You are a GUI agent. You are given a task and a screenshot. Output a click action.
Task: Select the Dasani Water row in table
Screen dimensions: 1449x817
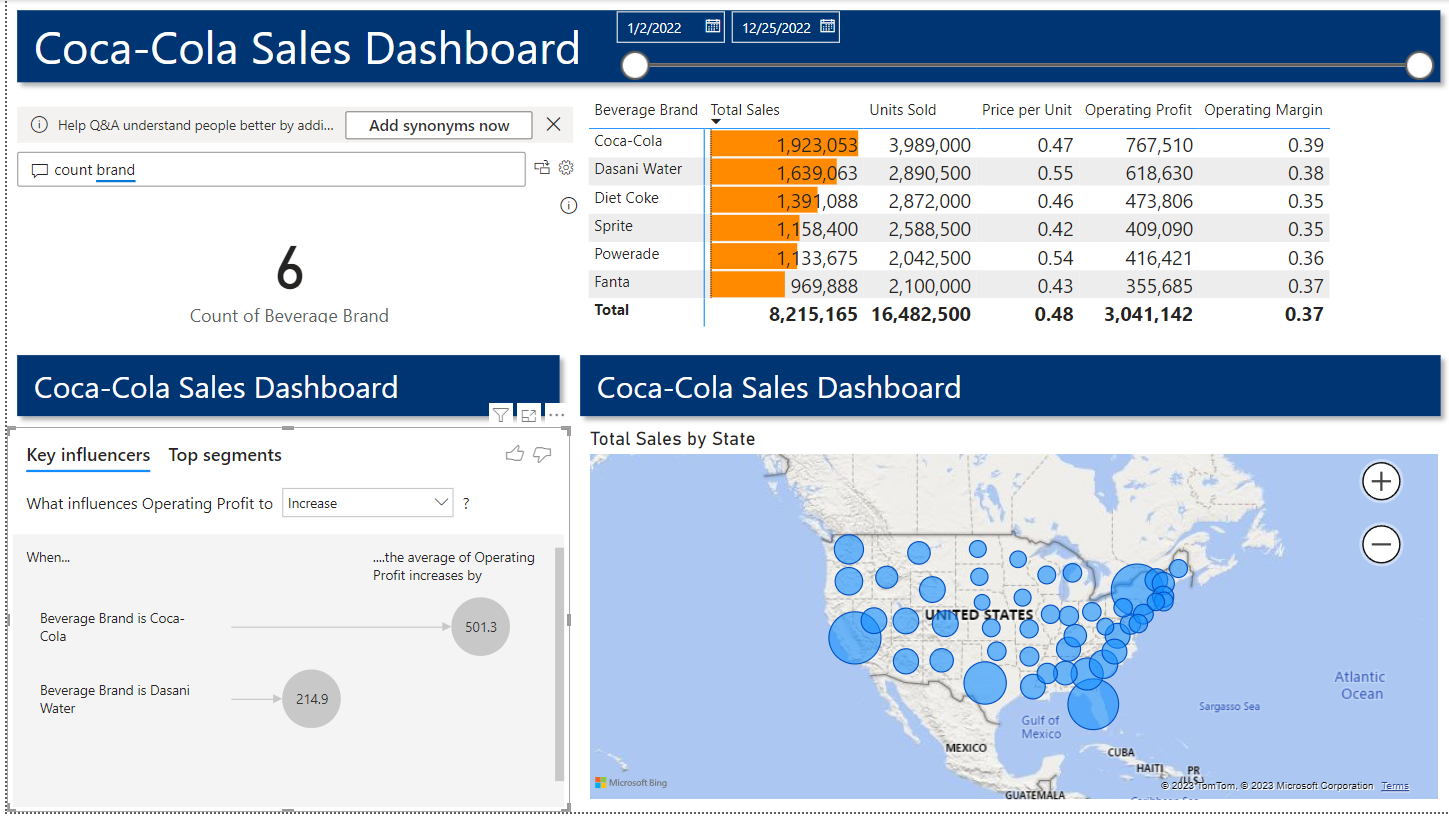click(960, 172)
